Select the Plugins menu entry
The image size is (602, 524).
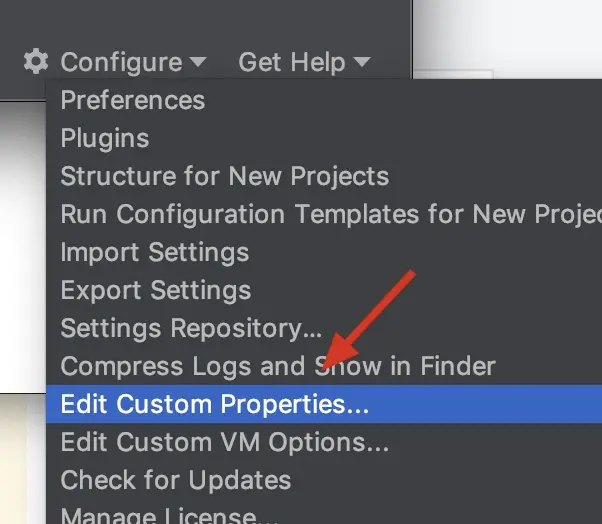point(105,138)
